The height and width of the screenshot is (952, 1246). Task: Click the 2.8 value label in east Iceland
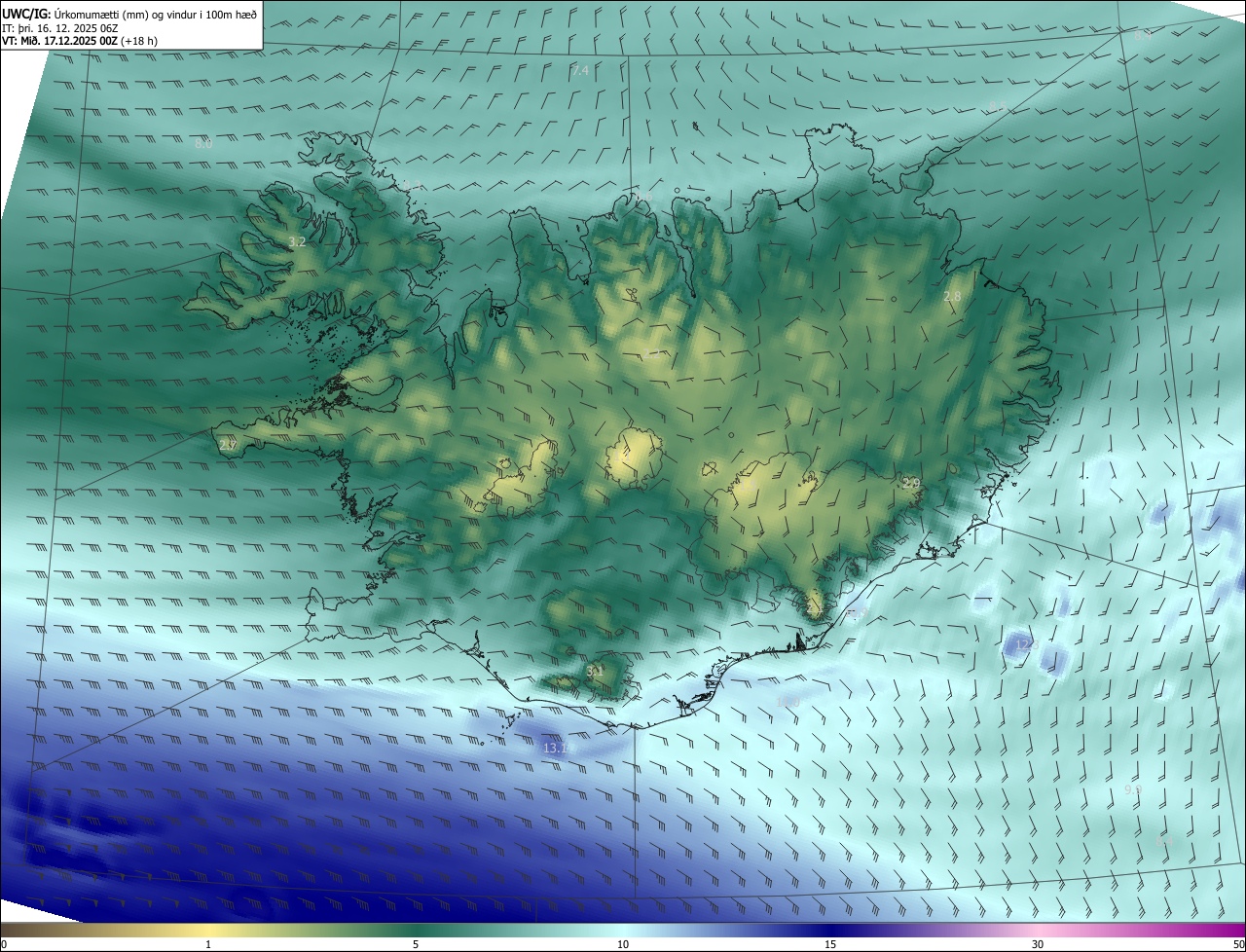coord(952,296)
